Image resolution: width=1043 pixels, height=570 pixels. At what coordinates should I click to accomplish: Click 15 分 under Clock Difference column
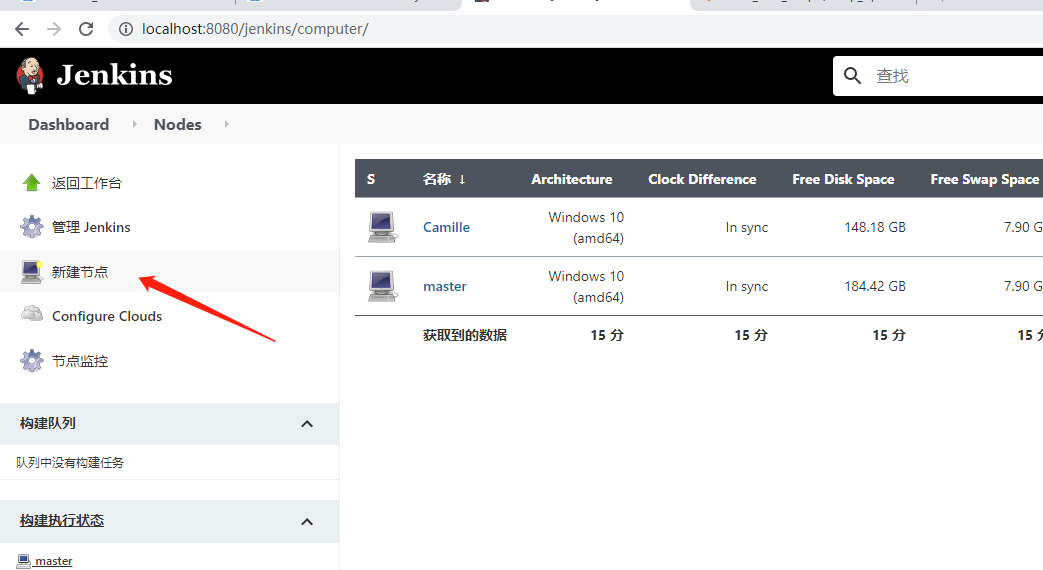tap(751, 335)
